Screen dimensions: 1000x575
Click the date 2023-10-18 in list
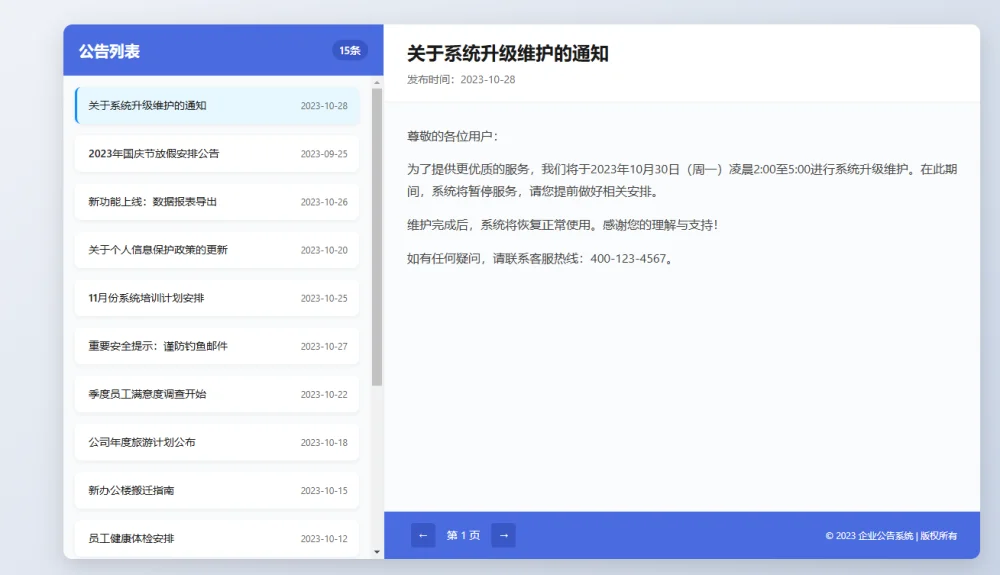point(324,443)
